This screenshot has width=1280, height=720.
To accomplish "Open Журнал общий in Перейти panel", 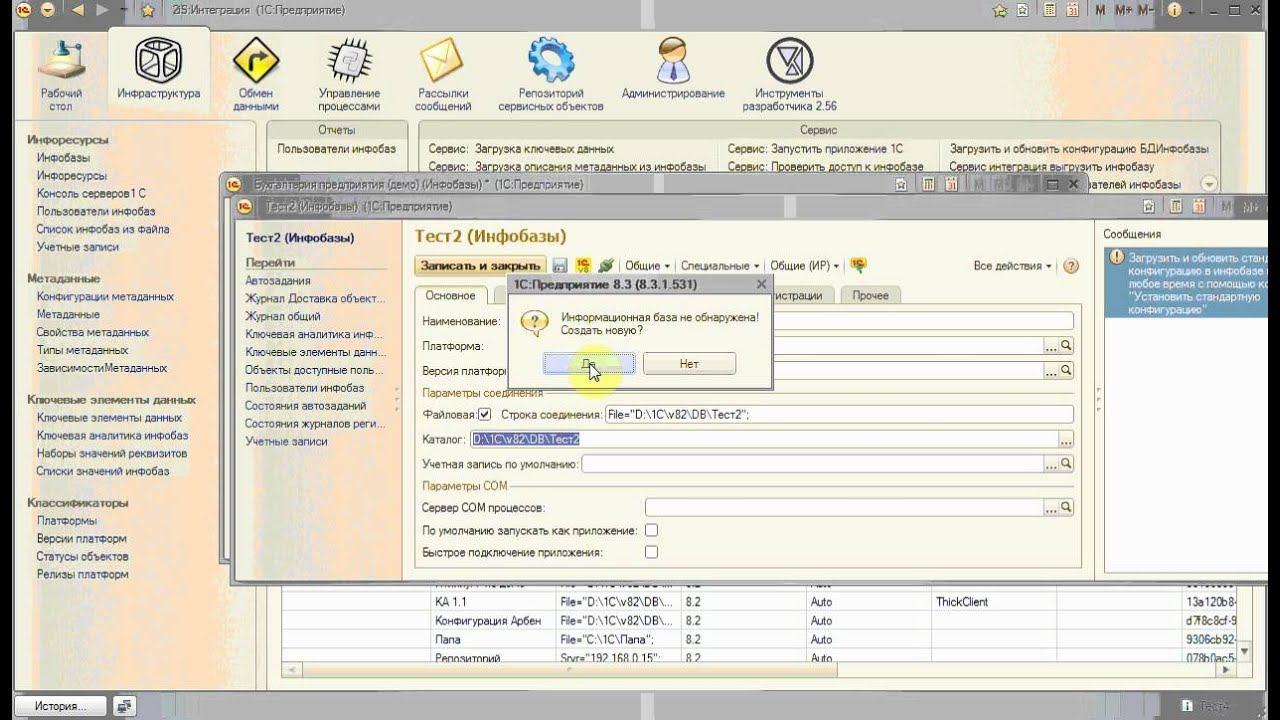I will coord(283,316).
